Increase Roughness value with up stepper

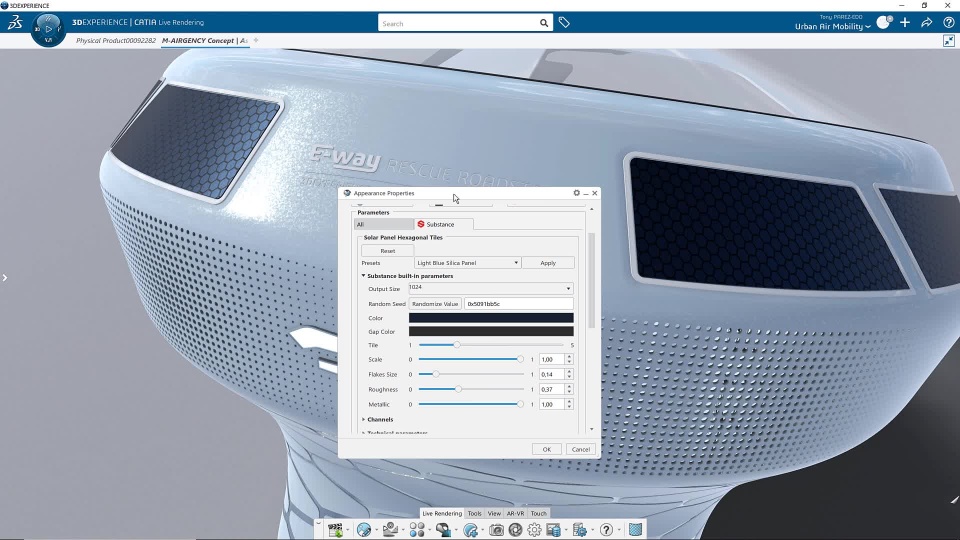[x=569, y=386]
